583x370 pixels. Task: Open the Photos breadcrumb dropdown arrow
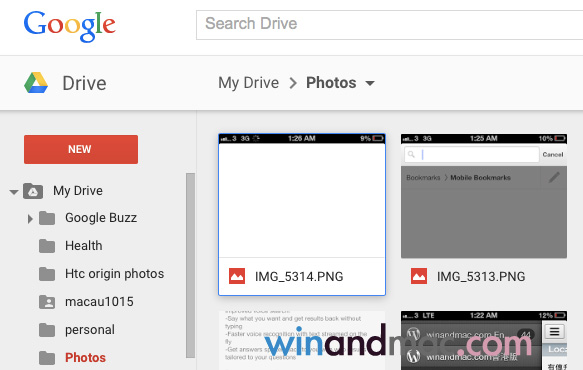coord(370,83)
